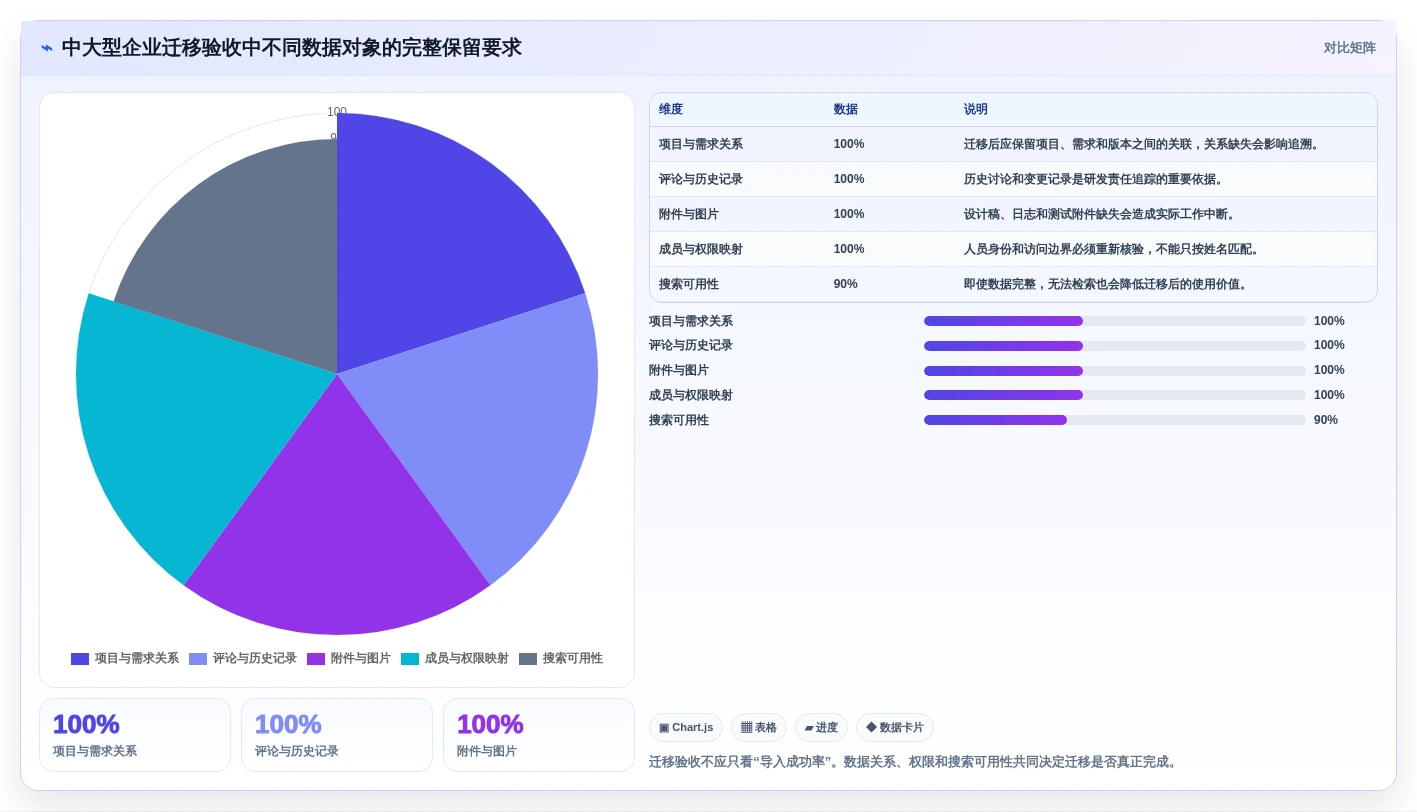This screenshot has height=812, width=1417.
Task: Click the 100 axis label above the pie
Action: coord(337,112)
